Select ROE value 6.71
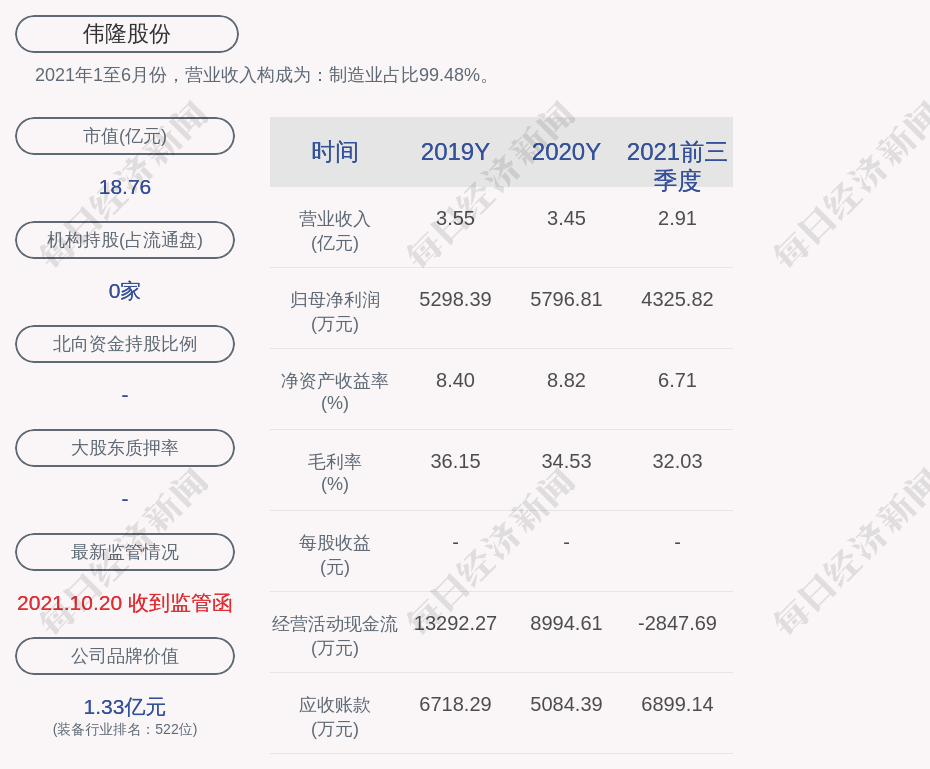 tap(677, 380)
